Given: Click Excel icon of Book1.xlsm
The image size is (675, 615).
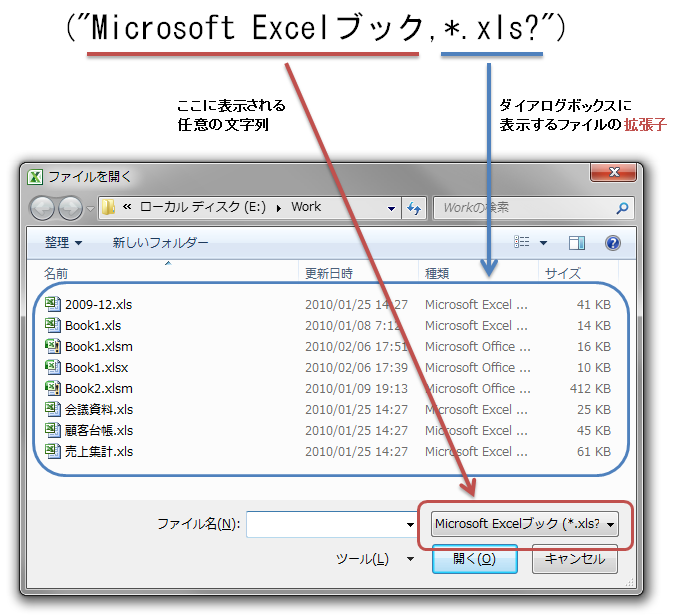Looking at the screenshot, I should point(53,346).
